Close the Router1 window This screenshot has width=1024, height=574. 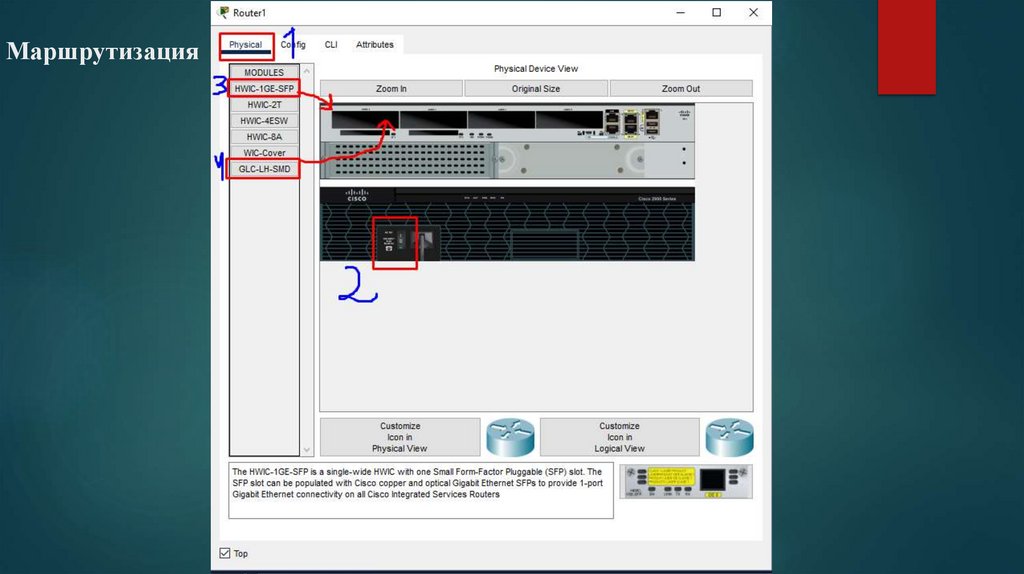click(x=753, y=12)
